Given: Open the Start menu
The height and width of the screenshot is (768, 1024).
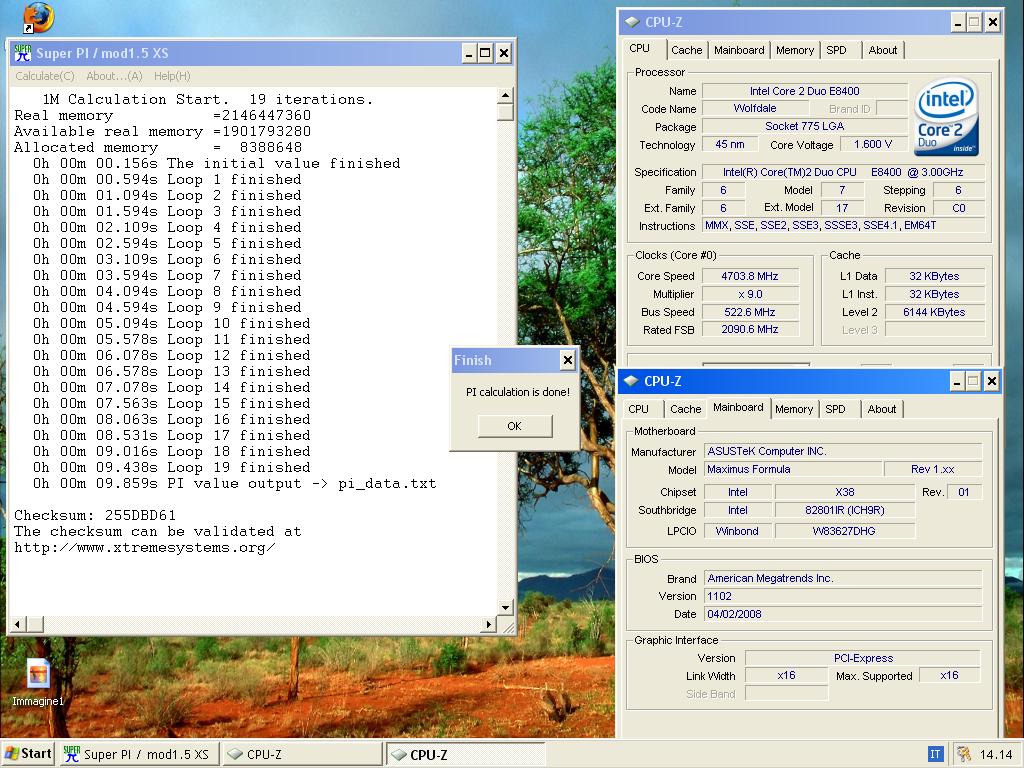Looking at the screenshot, I should (28, 754).
